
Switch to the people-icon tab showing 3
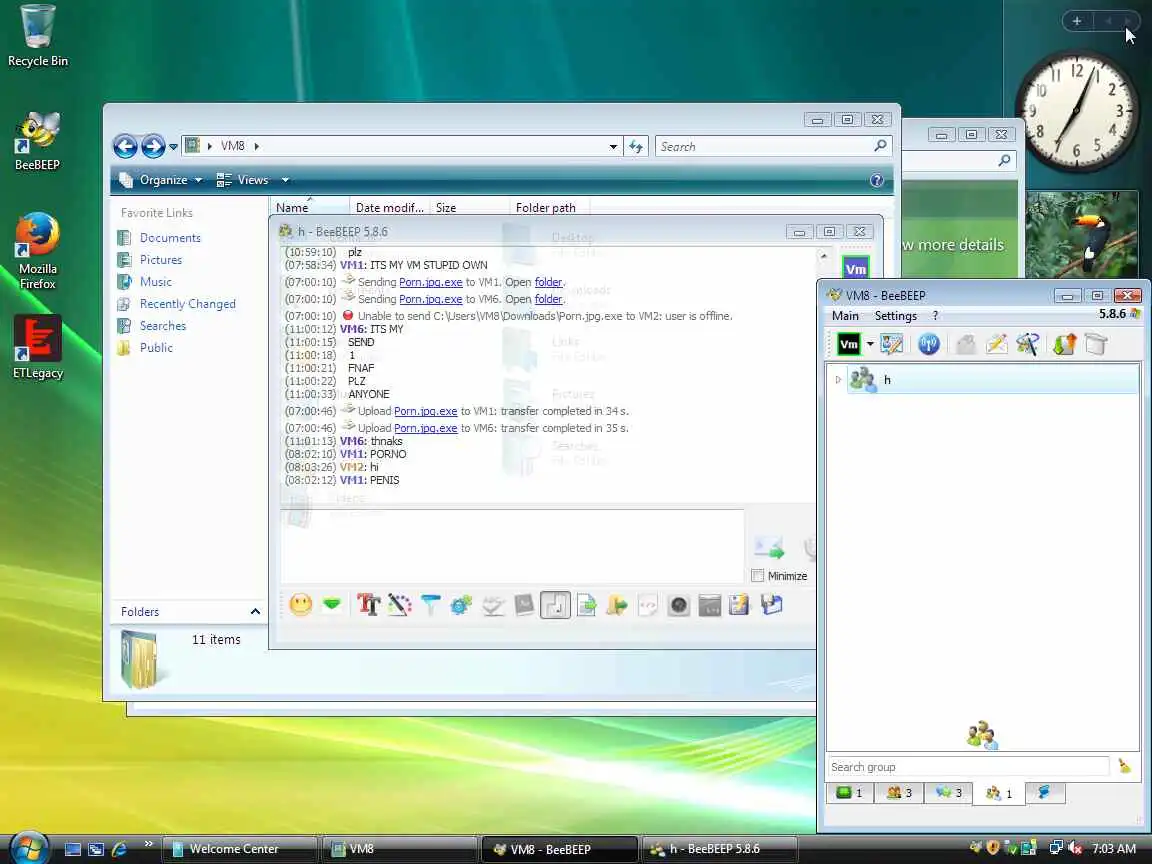click(899, 793)
